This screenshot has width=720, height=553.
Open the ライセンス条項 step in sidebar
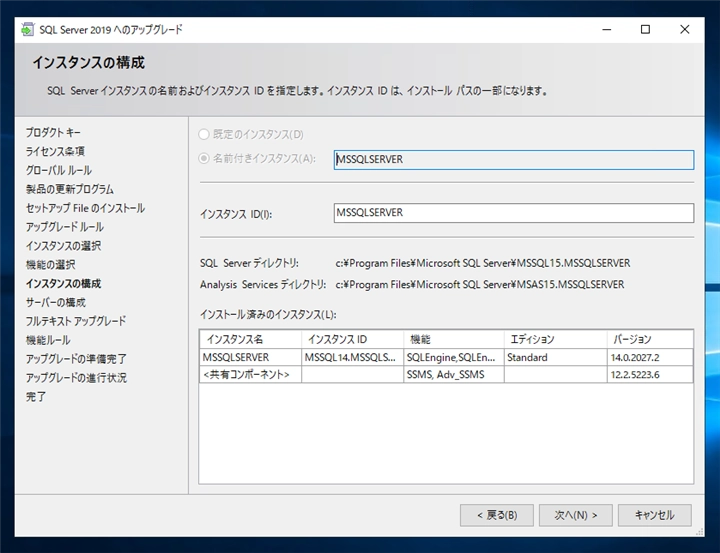pyautogui.click(x=55, y=152)
